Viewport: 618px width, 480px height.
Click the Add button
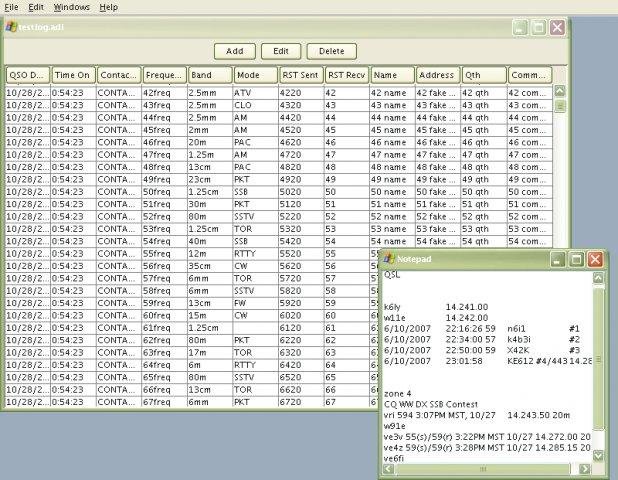coord(235,51)
